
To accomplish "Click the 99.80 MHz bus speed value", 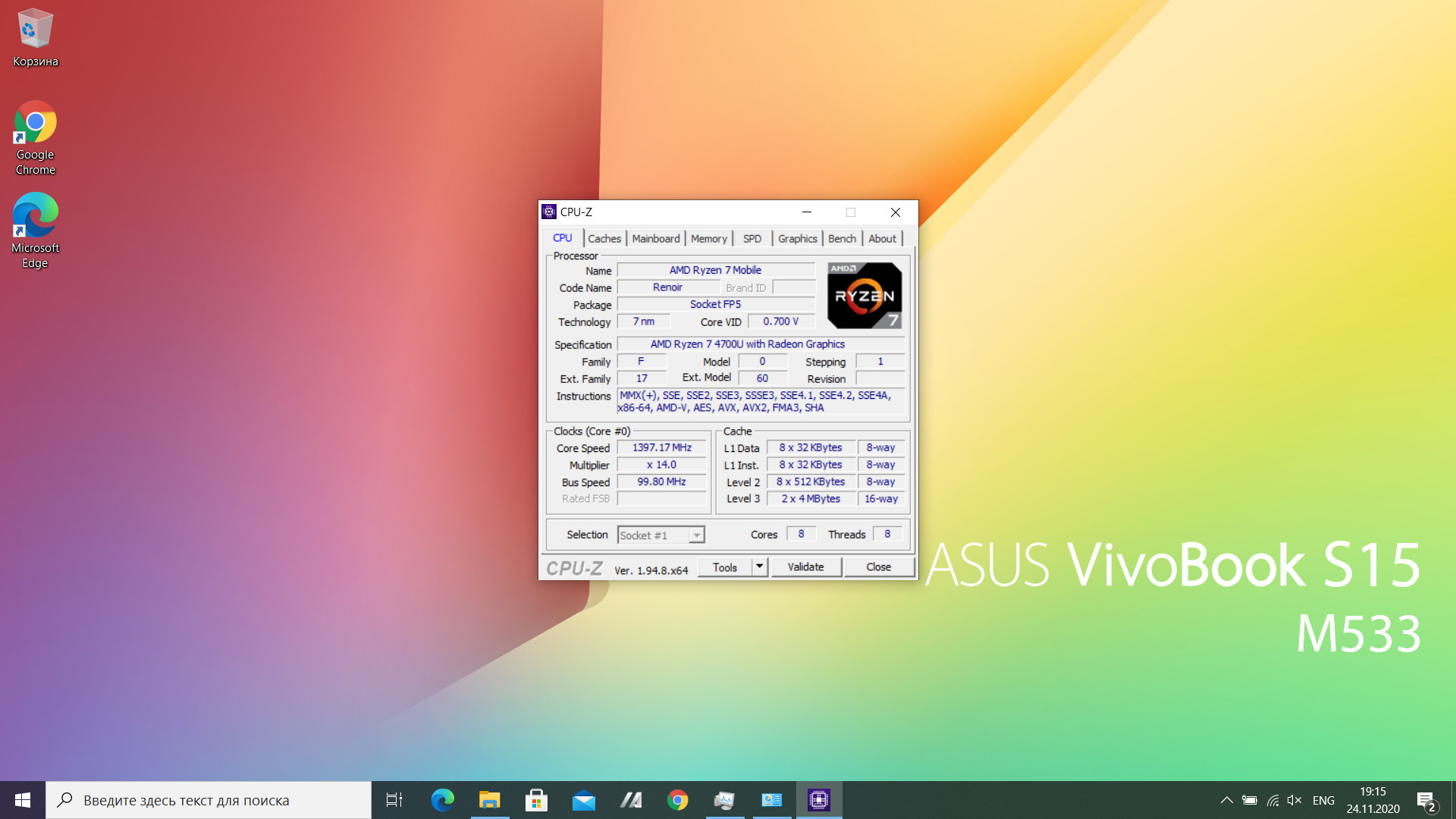I will (662, 482).
